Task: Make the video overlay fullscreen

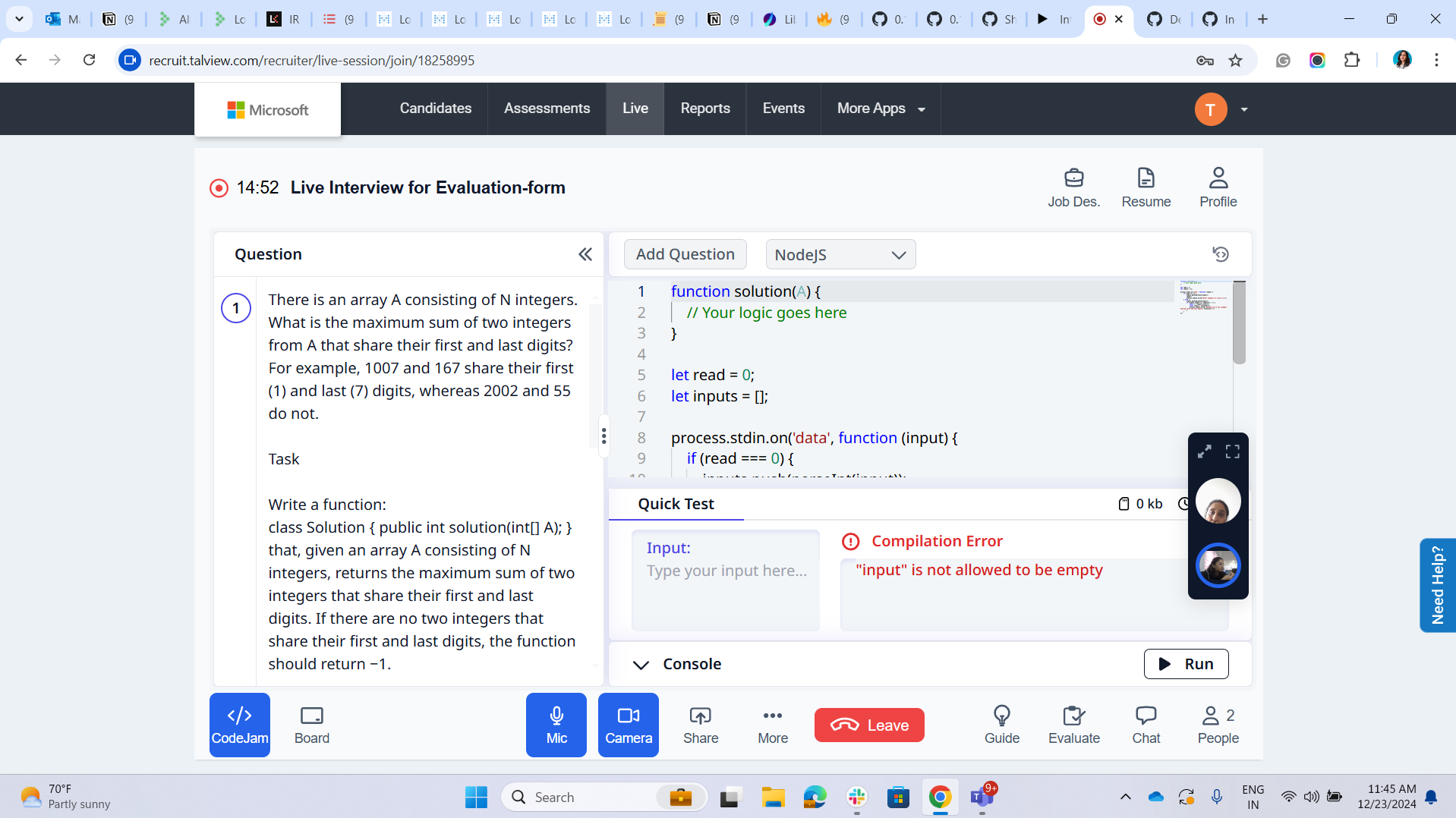Action: pos(1232,451)
